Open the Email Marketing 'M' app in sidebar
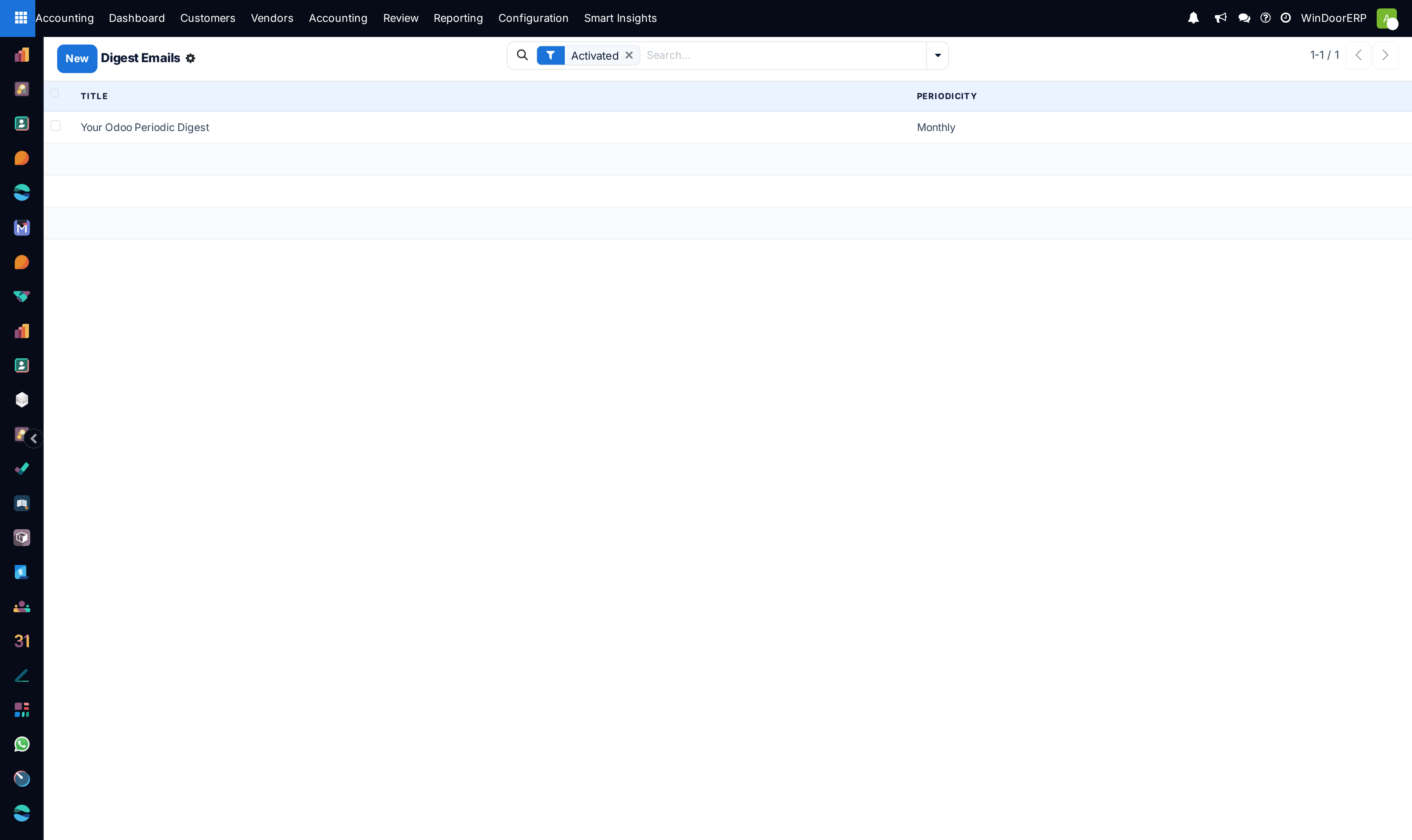 21,228
